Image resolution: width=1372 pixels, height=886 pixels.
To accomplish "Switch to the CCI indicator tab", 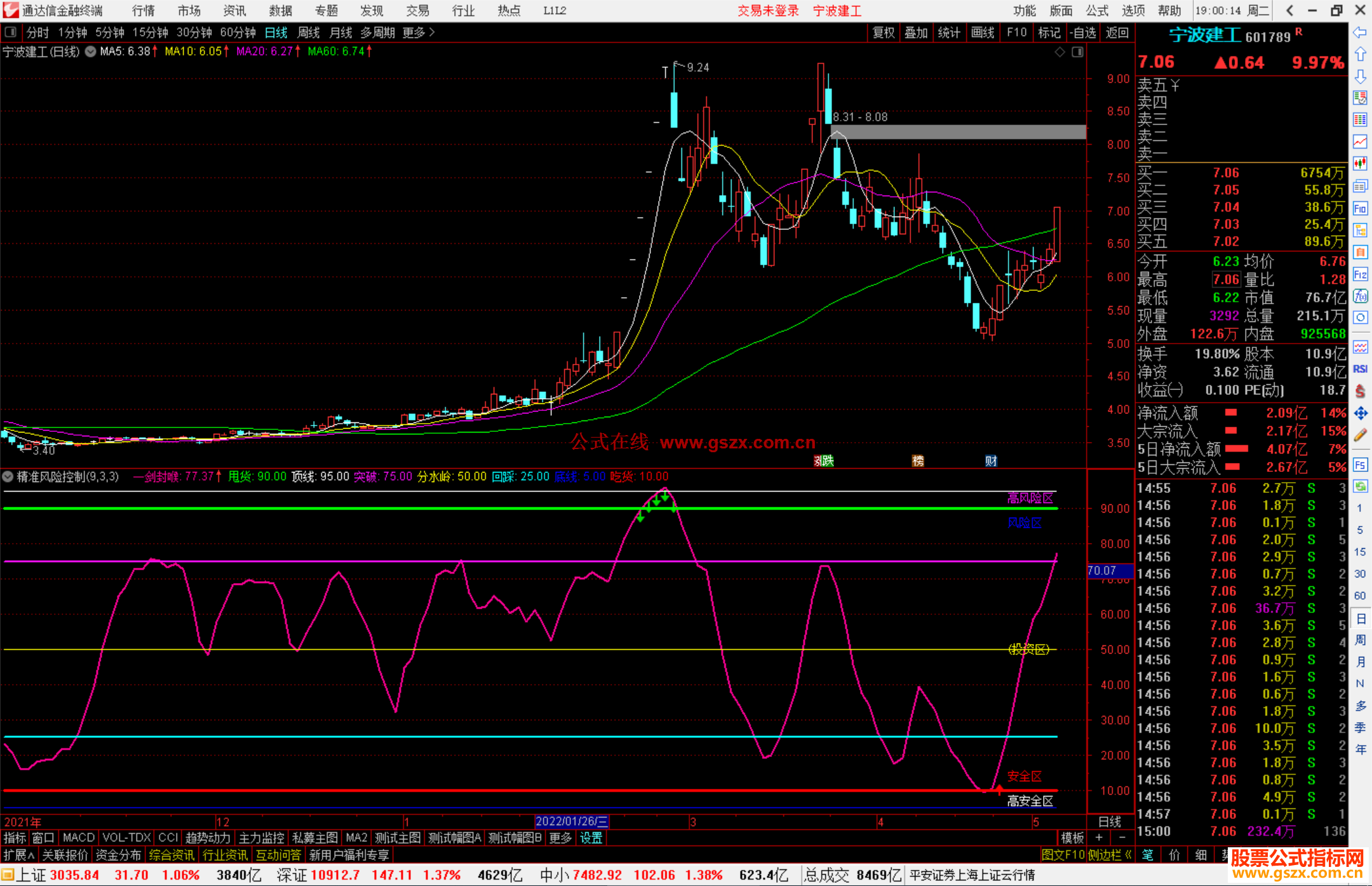I will (168, 838).
